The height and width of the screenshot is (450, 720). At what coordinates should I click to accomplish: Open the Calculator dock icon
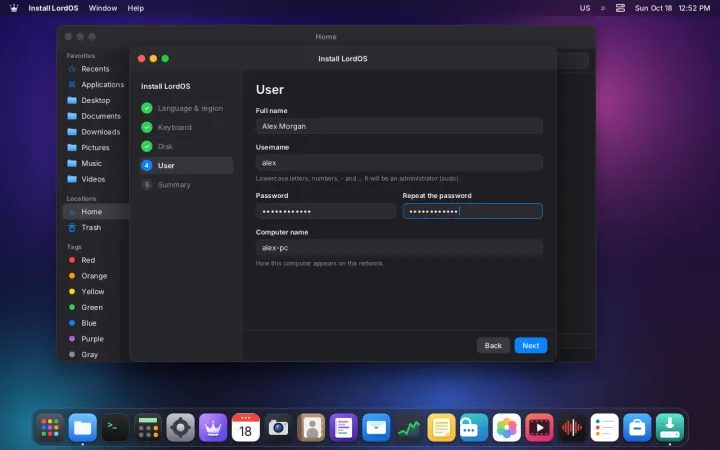pos(148,428)
